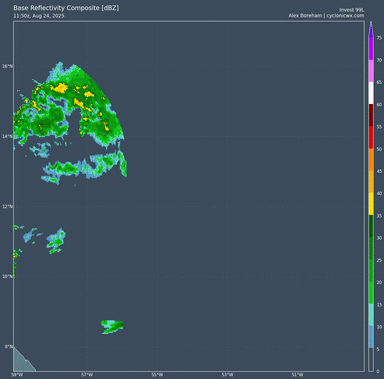Click the colorbar tick label 20
384x379 pixels.
click(379, 282)
